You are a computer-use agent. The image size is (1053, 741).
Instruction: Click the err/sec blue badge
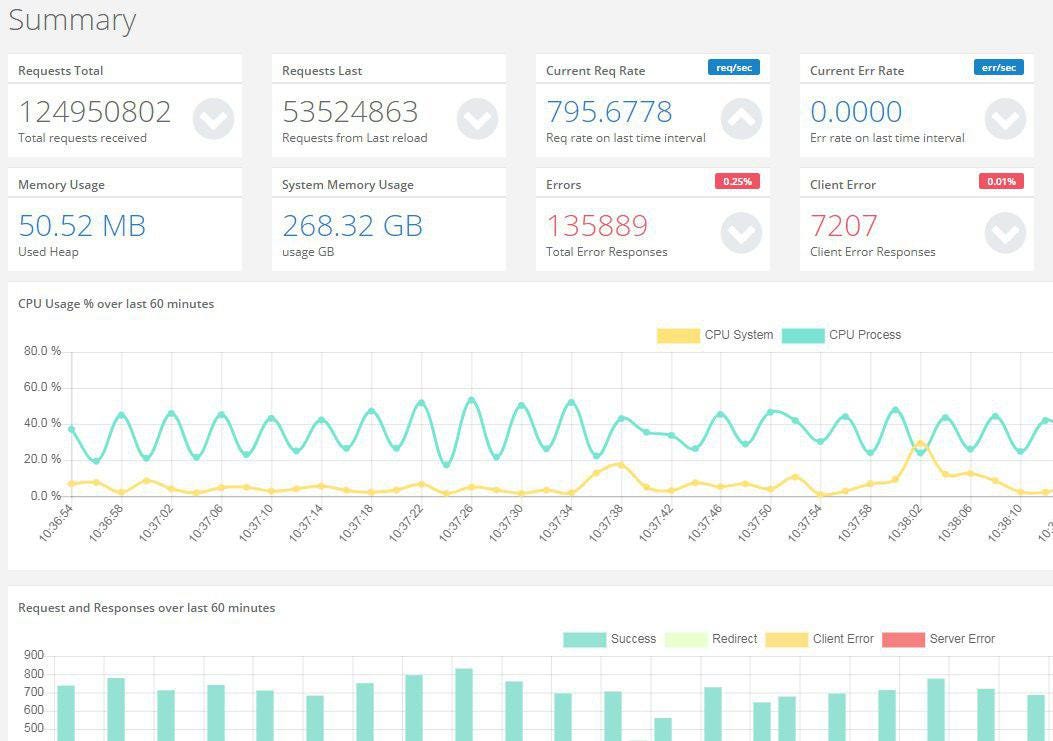click(x=999, y=67)
